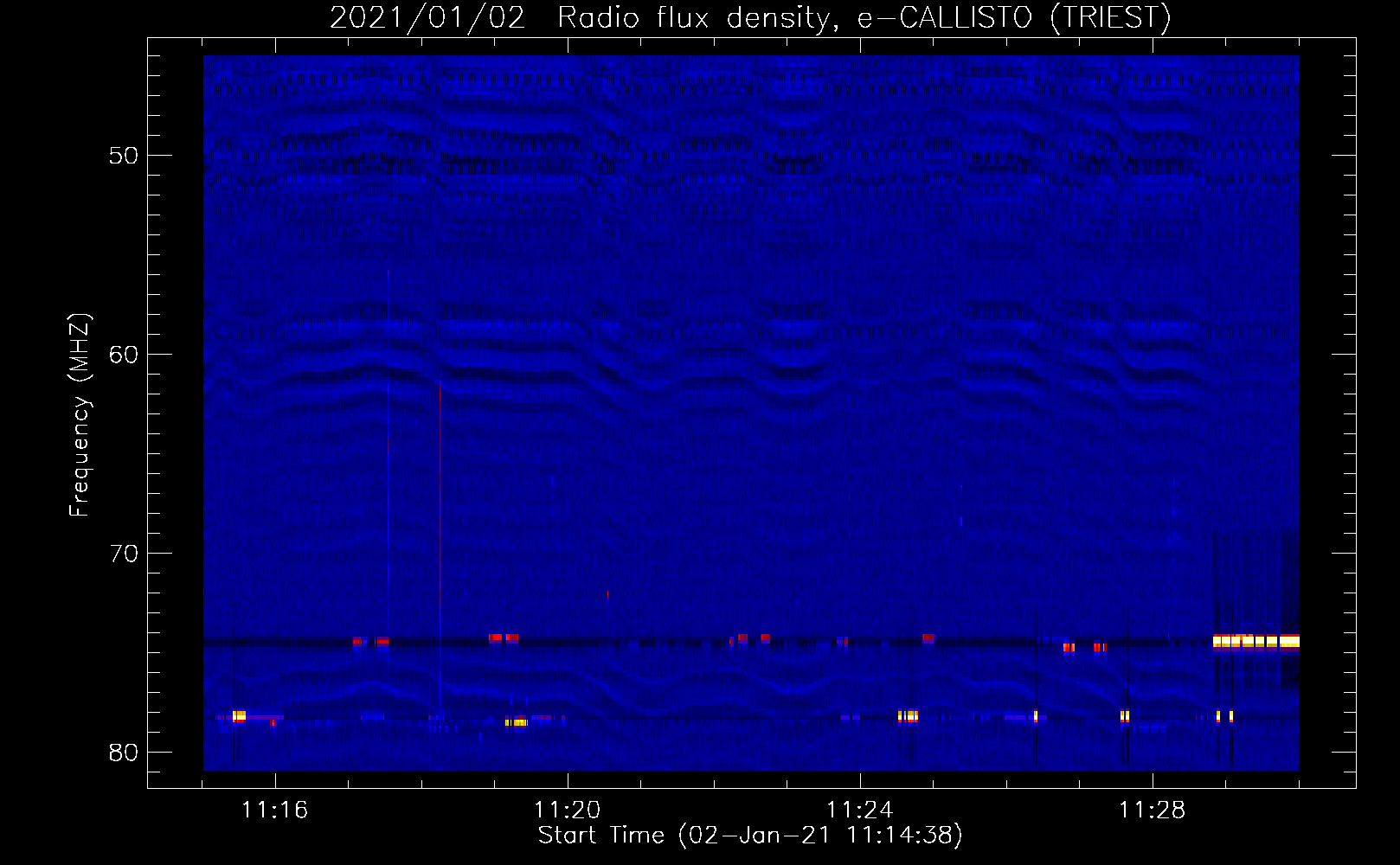Click the plot title "2021/01/02 Radio flux density, e-CALLISTO (TRIEST)"
The image size is (1400, 865).
point(750,18)
